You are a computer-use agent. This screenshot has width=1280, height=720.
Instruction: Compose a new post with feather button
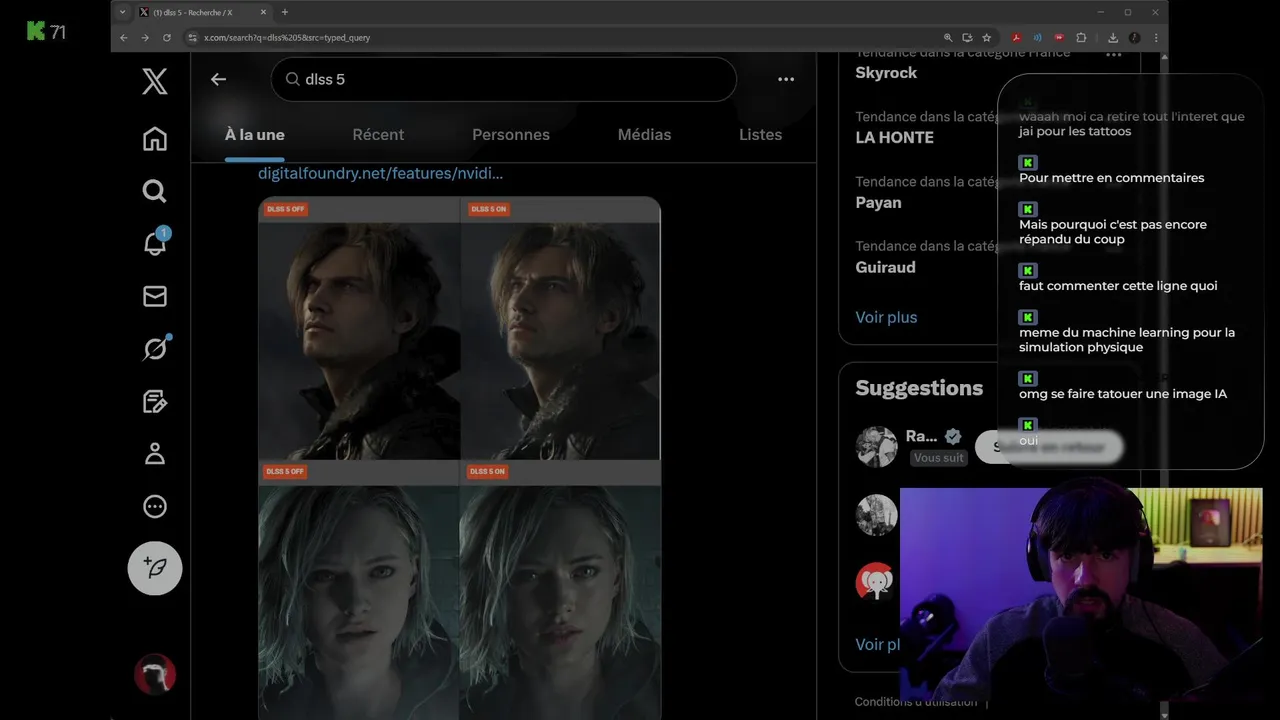point(155,568)
